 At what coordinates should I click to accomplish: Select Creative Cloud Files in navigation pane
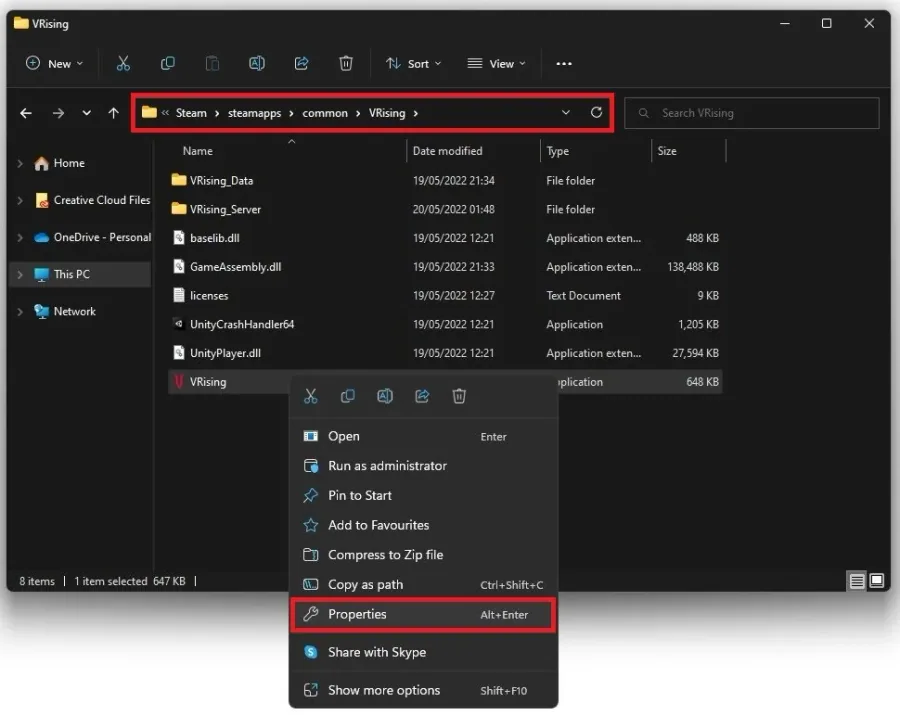102,200
